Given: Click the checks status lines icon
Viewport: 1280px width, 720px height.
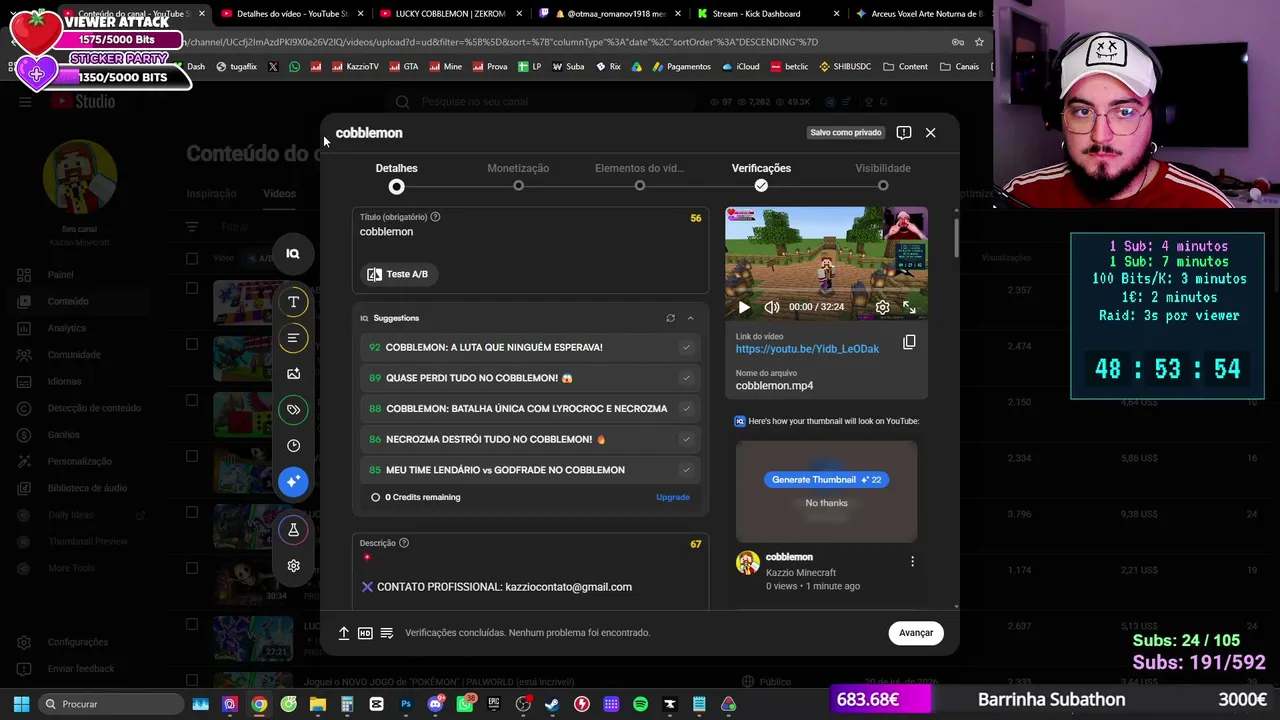Looking at the screenshot, I should (387, 633).
